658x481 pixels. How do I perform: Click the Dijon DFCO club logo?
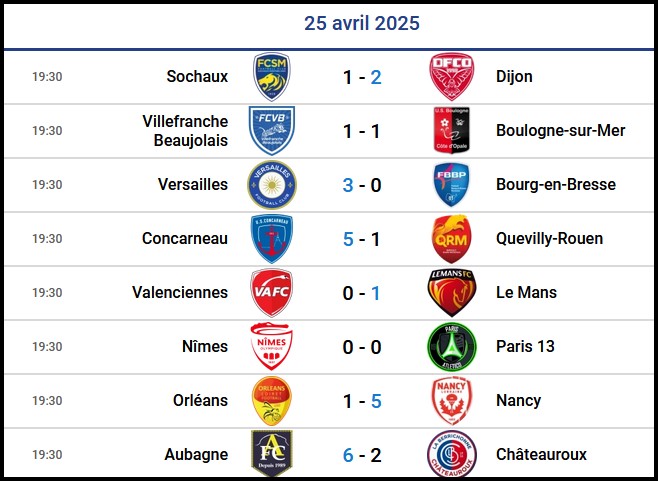click(x=451, y=76)
